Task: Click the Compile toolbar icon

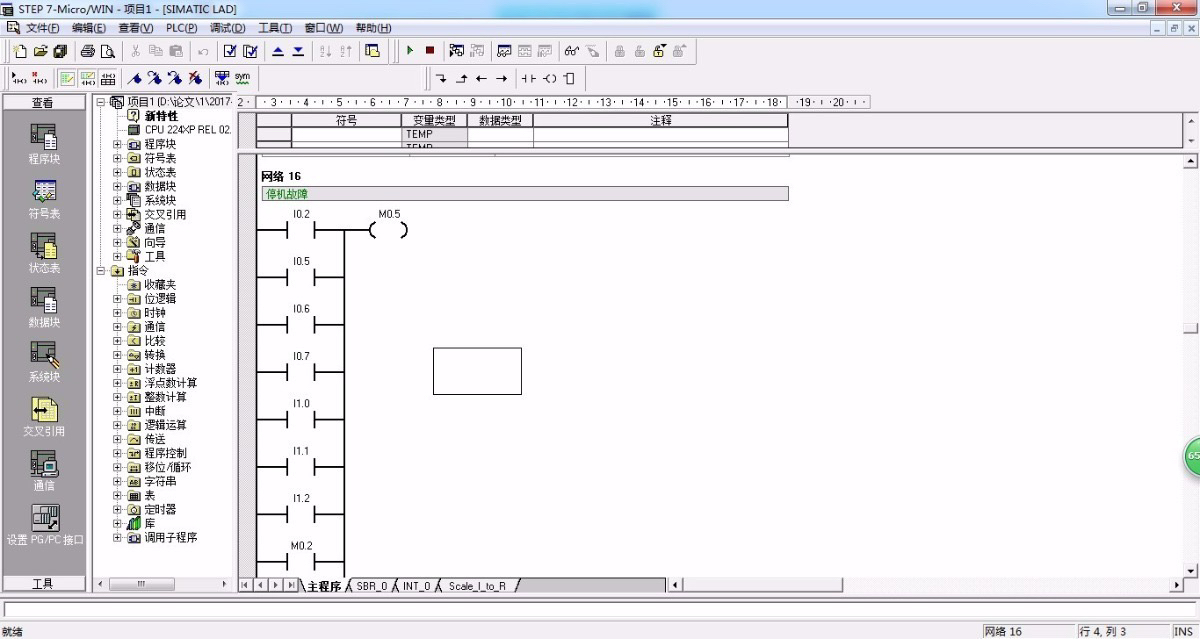Action: pyautogui.click(x=231, y=51)
